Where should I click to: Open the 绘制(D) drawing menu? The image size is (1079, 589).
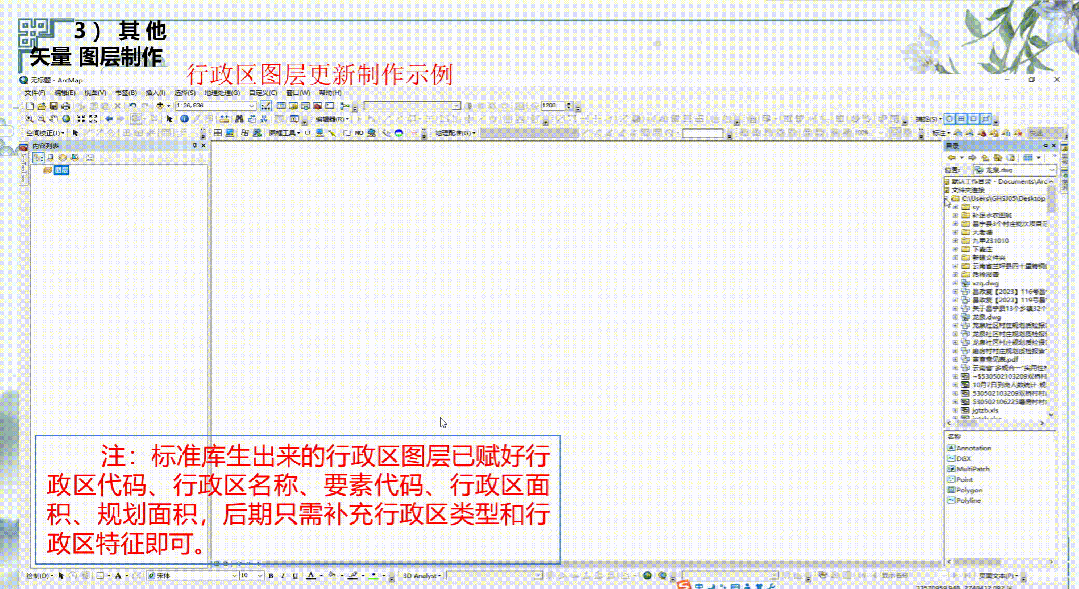[x=39, y=576]
